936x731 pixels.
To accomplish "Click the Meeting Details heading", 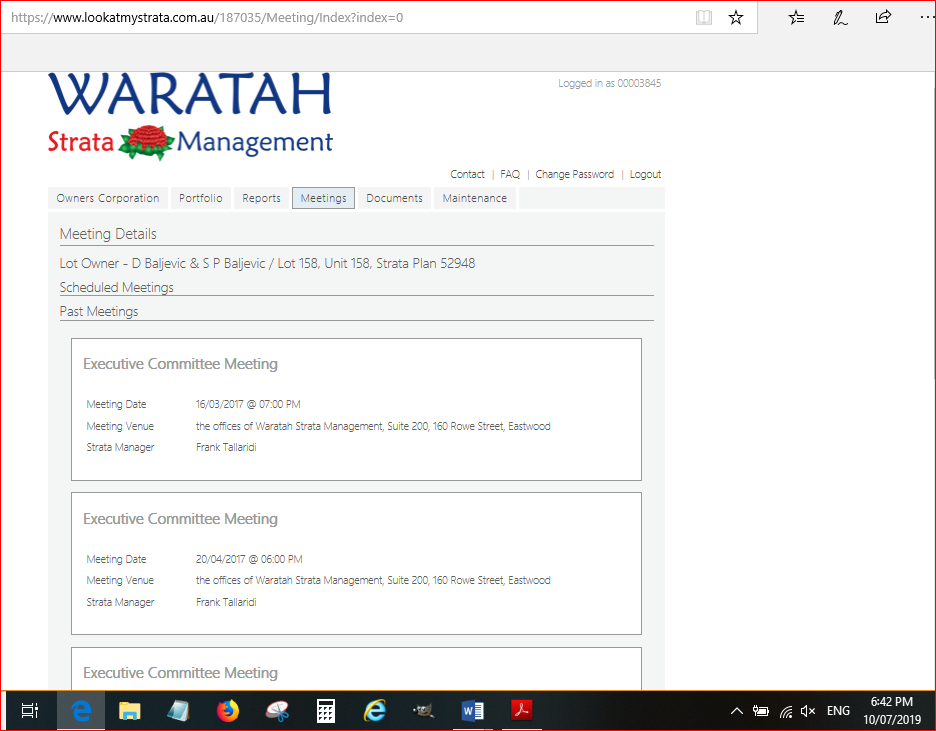I will pos(108,234).
